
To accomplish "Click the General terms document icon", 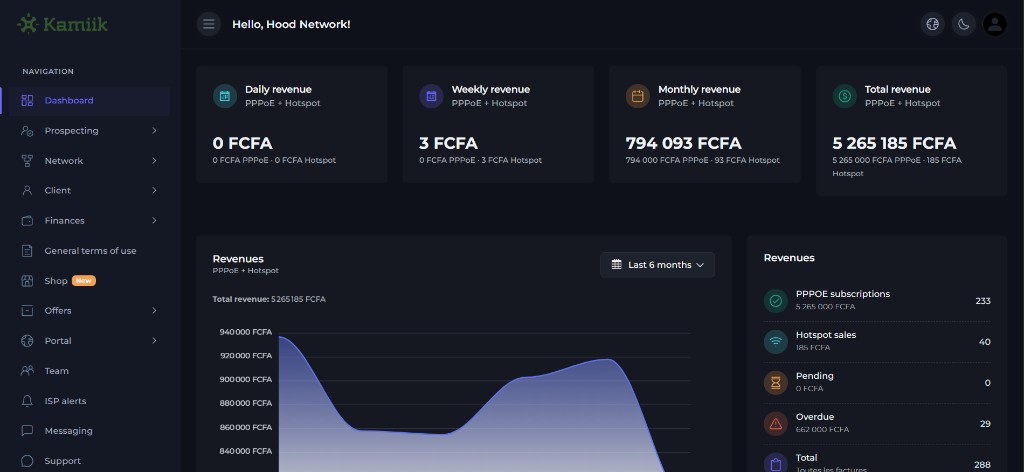I will point(27,251).
